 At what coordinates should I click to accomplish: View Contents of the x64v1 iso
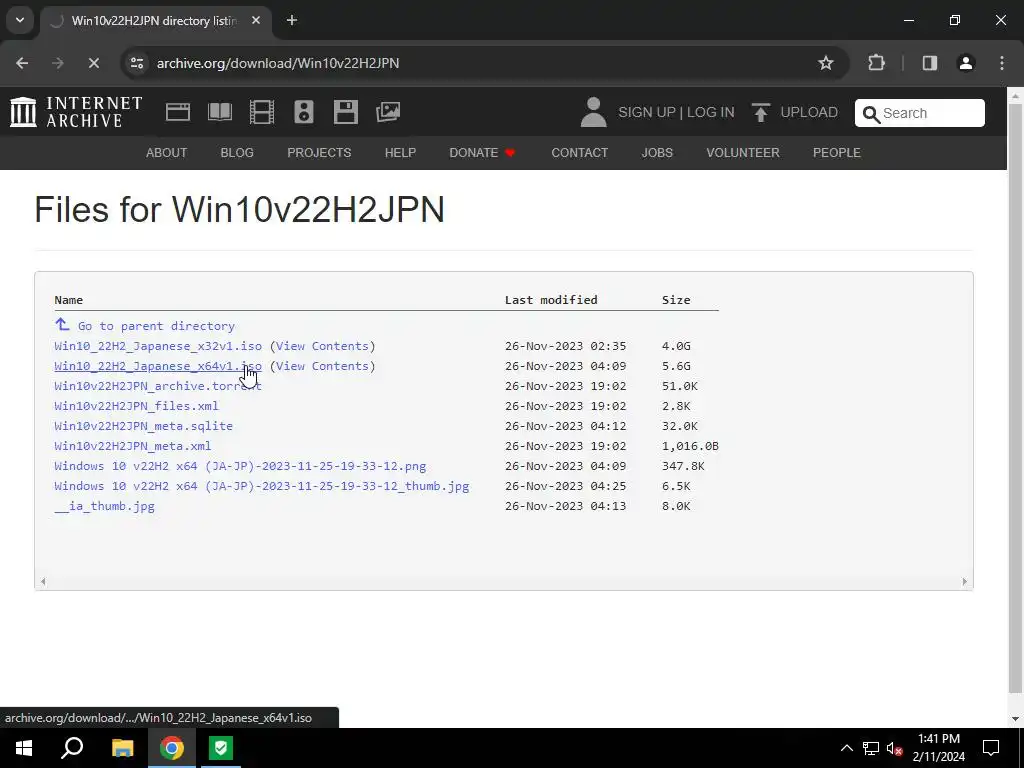pyautogui.click(x=322, y=366)
